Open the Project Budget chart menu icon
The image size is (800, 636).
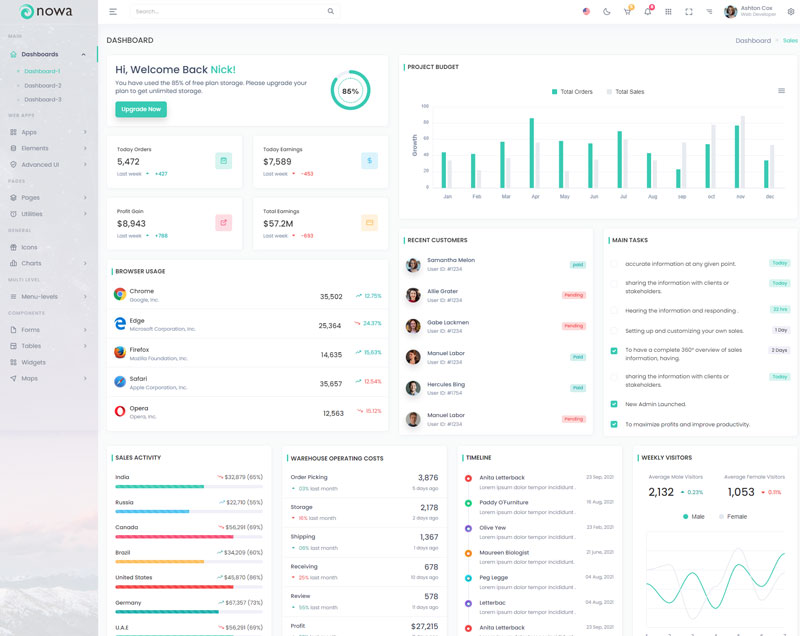(781, 91)
